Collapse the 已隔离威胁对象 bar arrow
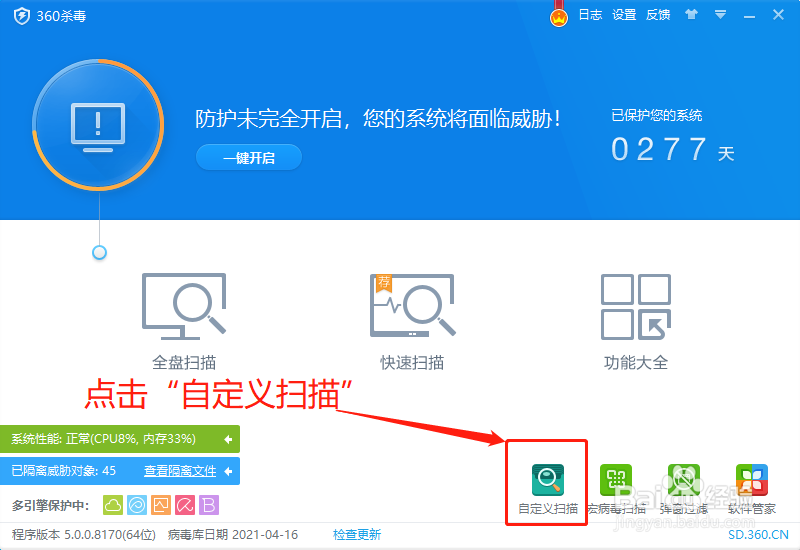 coord(228,471)
